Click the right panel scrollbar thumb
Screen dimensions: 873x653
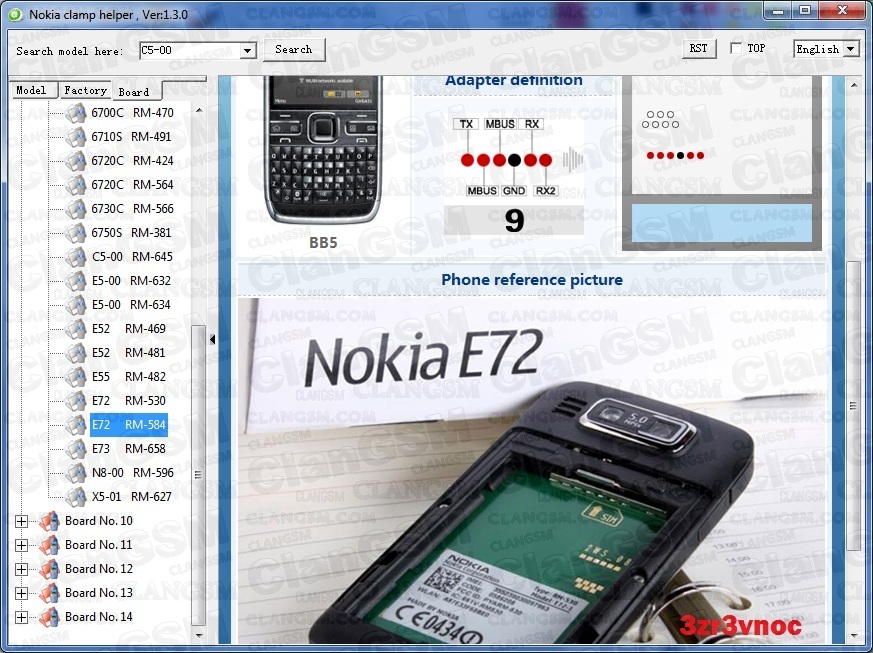853,406
